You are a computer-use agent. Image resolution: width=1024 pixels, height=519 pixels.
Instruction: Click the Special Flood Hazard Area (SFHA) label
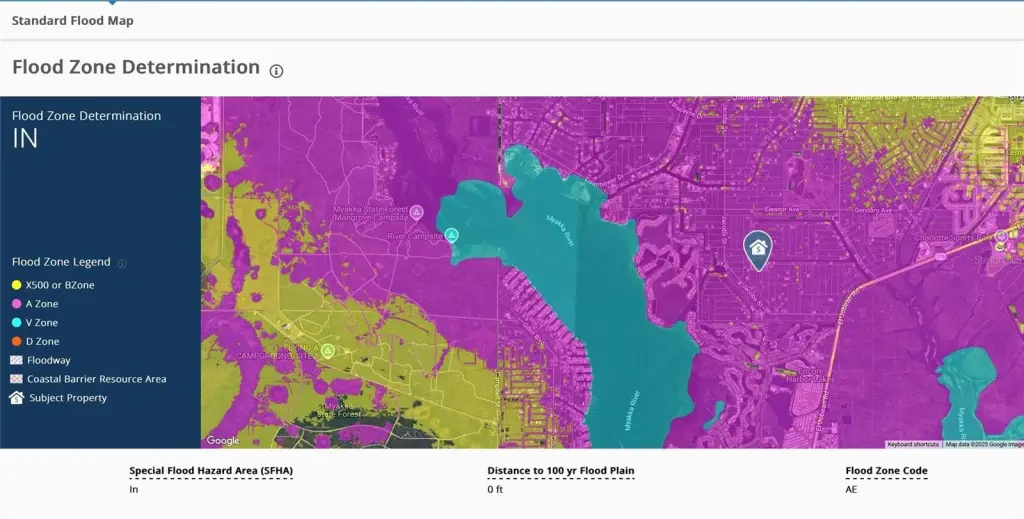point(211,471)
